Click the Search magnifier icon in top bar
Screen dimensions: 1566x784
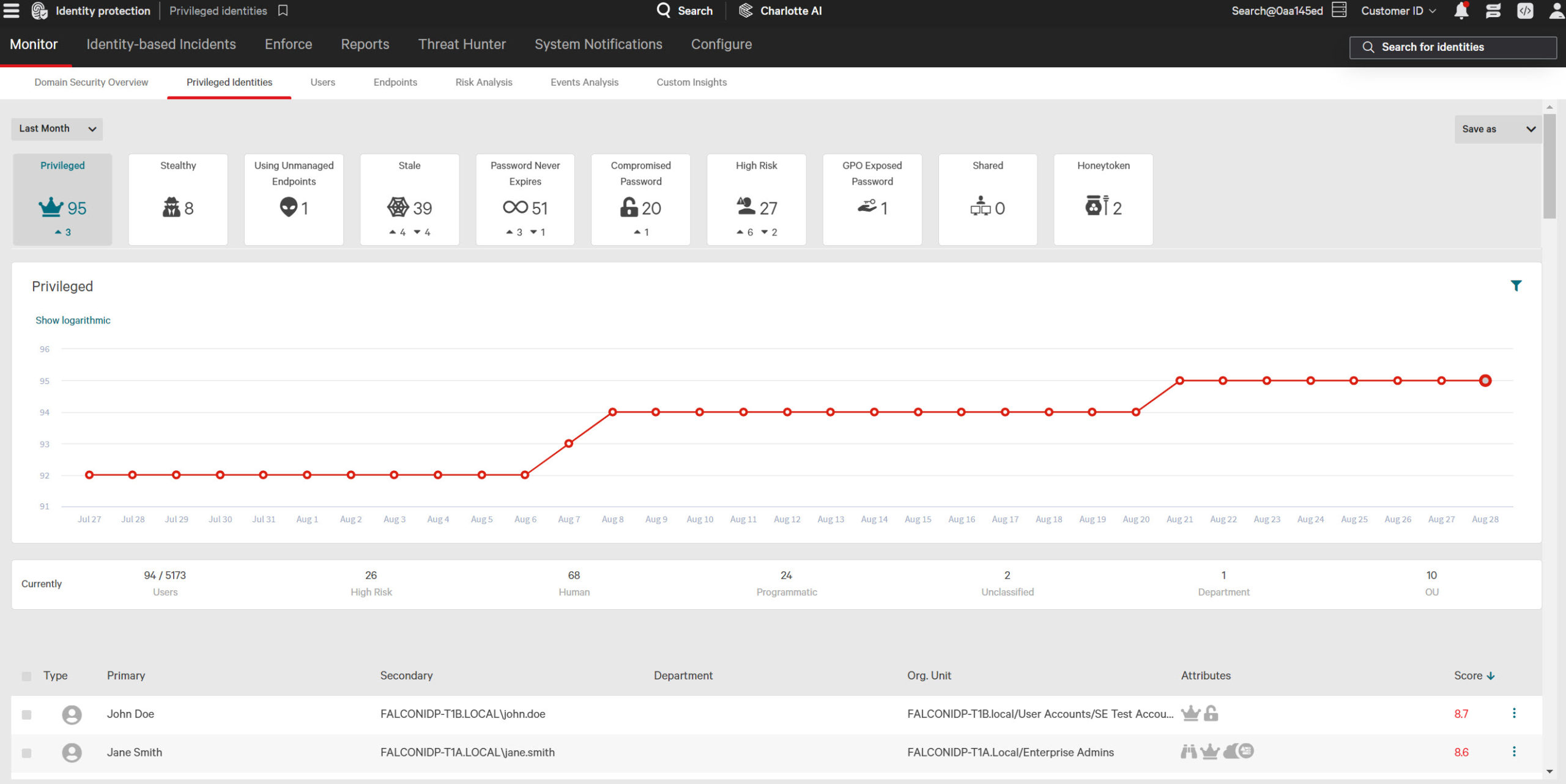pos(664,10)
